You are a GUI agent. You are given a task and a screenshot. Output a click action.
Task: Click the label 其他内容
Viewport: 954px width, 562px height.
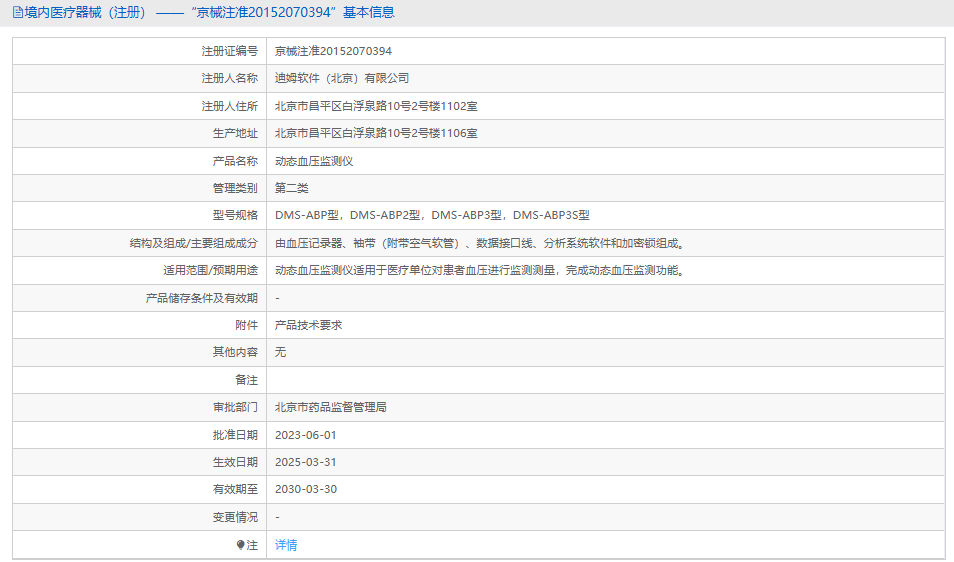point(235,352)
